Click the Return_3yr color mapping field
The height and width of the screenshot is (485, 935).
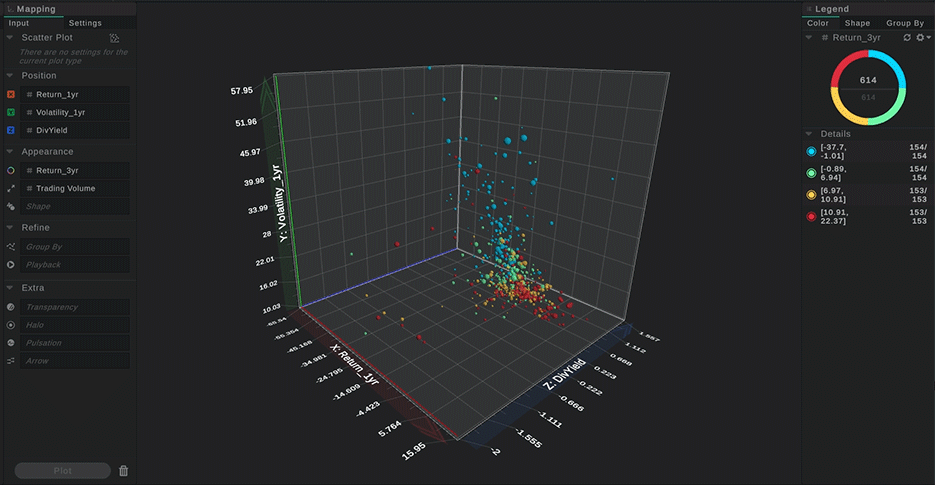(x=75, y=171)
